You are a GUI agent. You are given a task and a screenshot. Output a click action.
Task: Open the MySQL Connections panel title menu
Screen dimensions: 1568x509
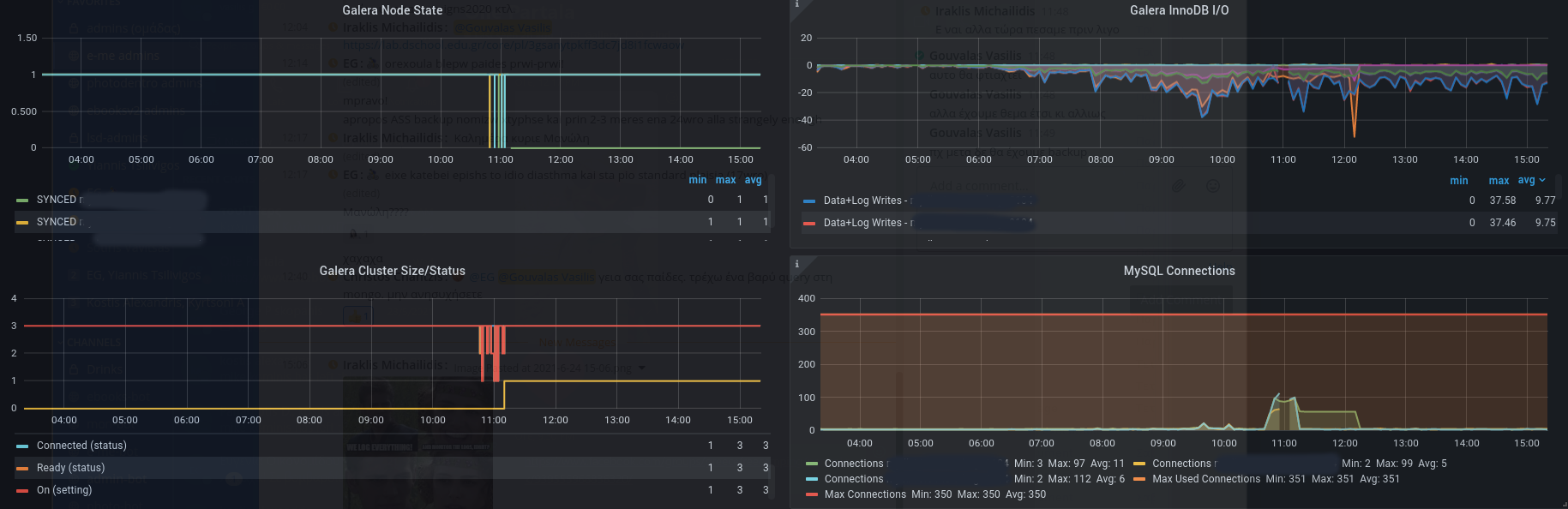tap(1179, 271)
